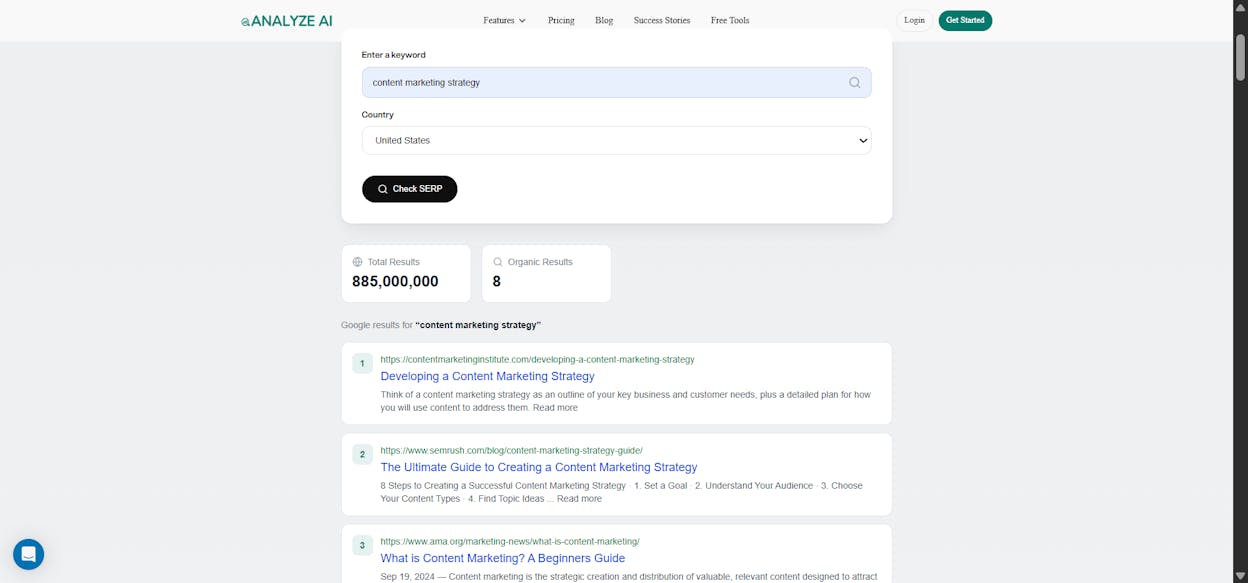Click the globe icon beside Total Results
The width and height of the screenshot is (1248, 583).
(x=357, y=262)
